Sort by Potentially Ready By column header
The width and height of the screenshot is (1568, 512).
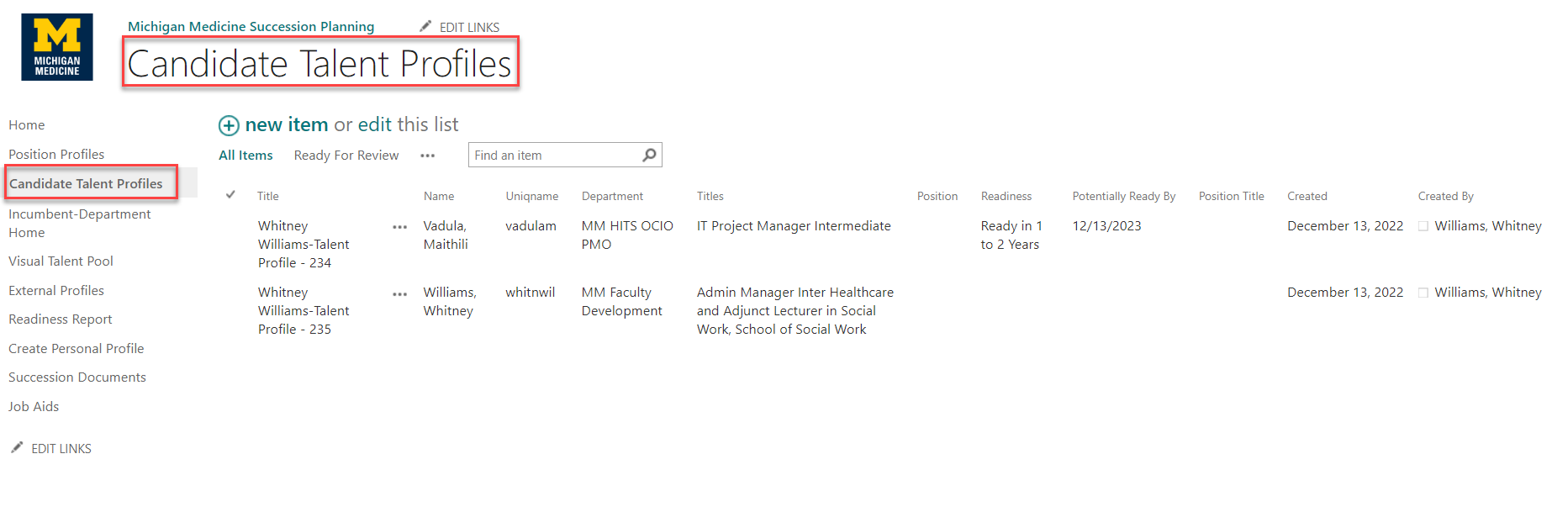pyautogui.click(x=1124, y=196)
